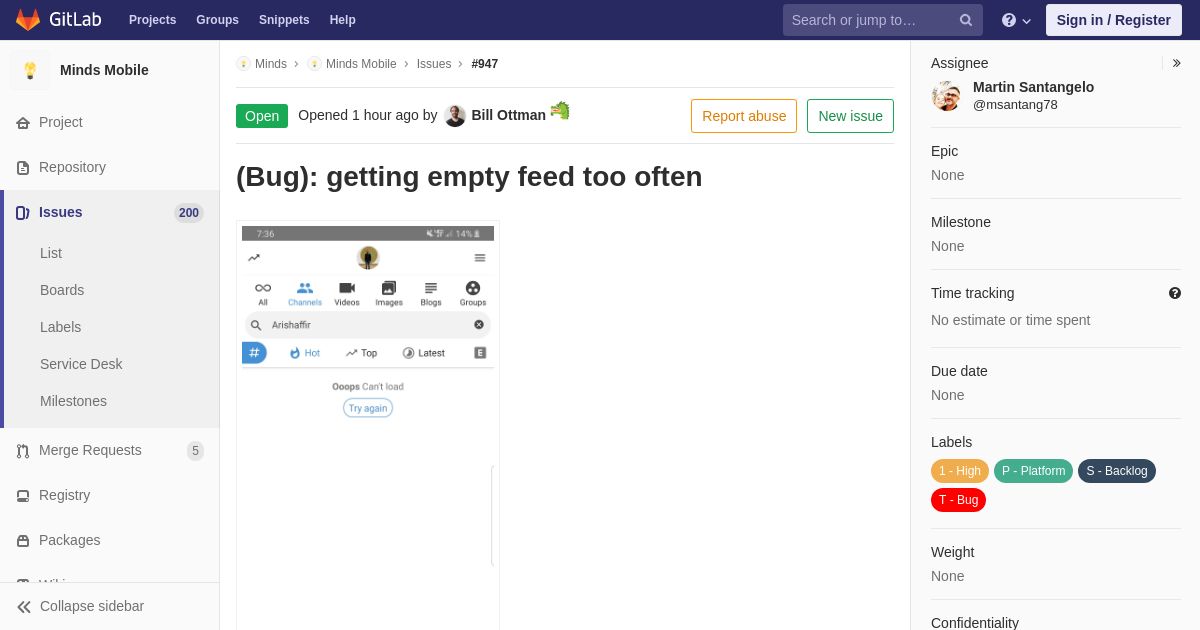Image resolution: width=1200 pixels, height=630 pixels.
Task: Click the Bill Ottman author link
Action: point(509,115)
